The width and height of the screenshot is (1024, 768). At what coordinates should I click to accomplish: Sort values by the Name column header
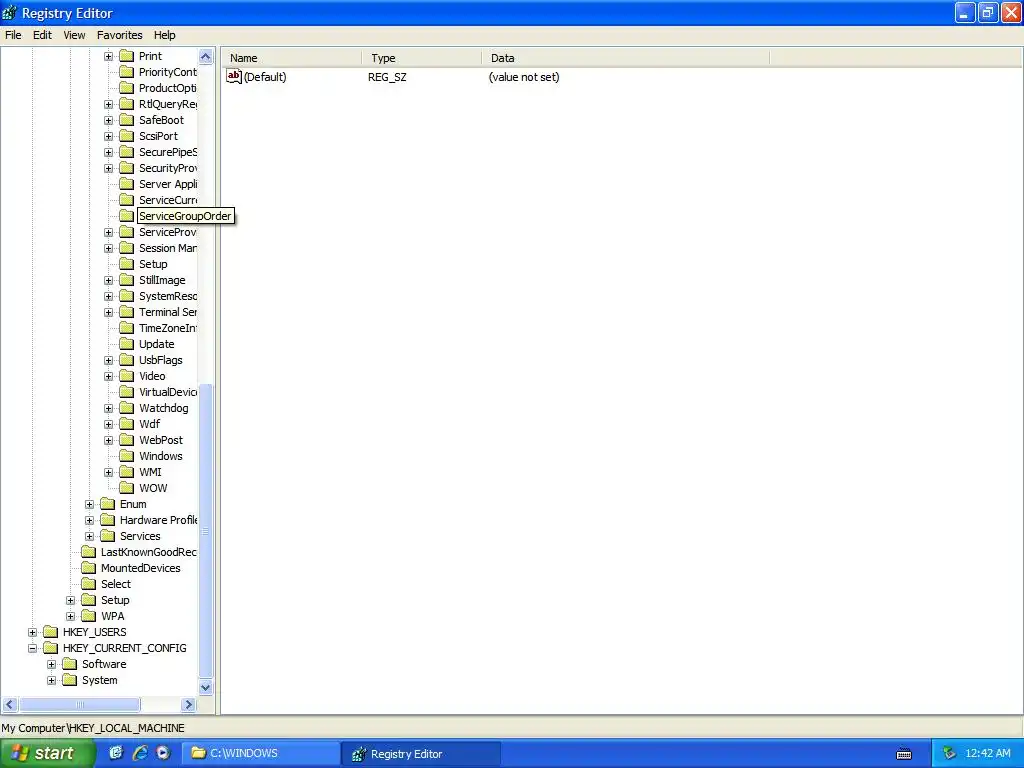[291, 58]
